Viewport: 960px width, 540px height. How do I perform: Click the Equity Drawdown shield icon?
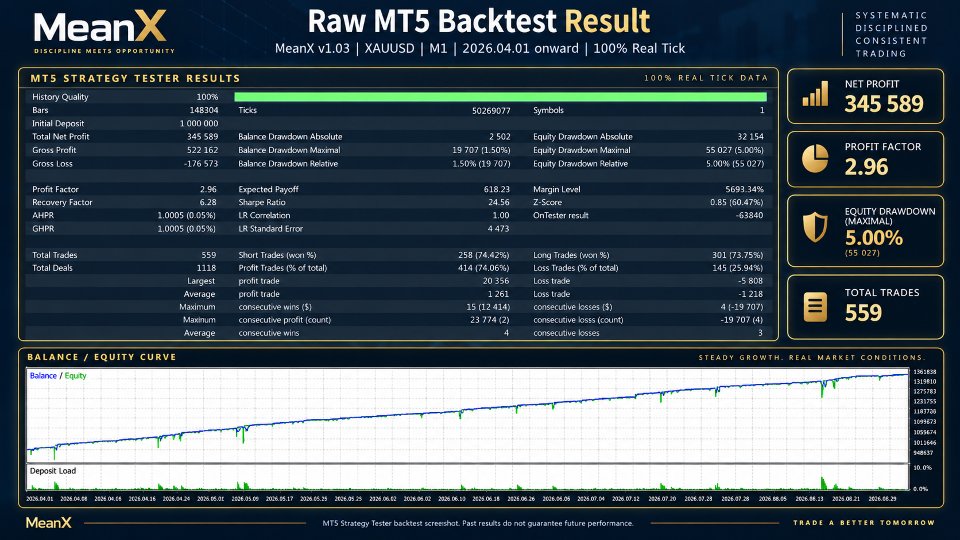click(815, 227)
